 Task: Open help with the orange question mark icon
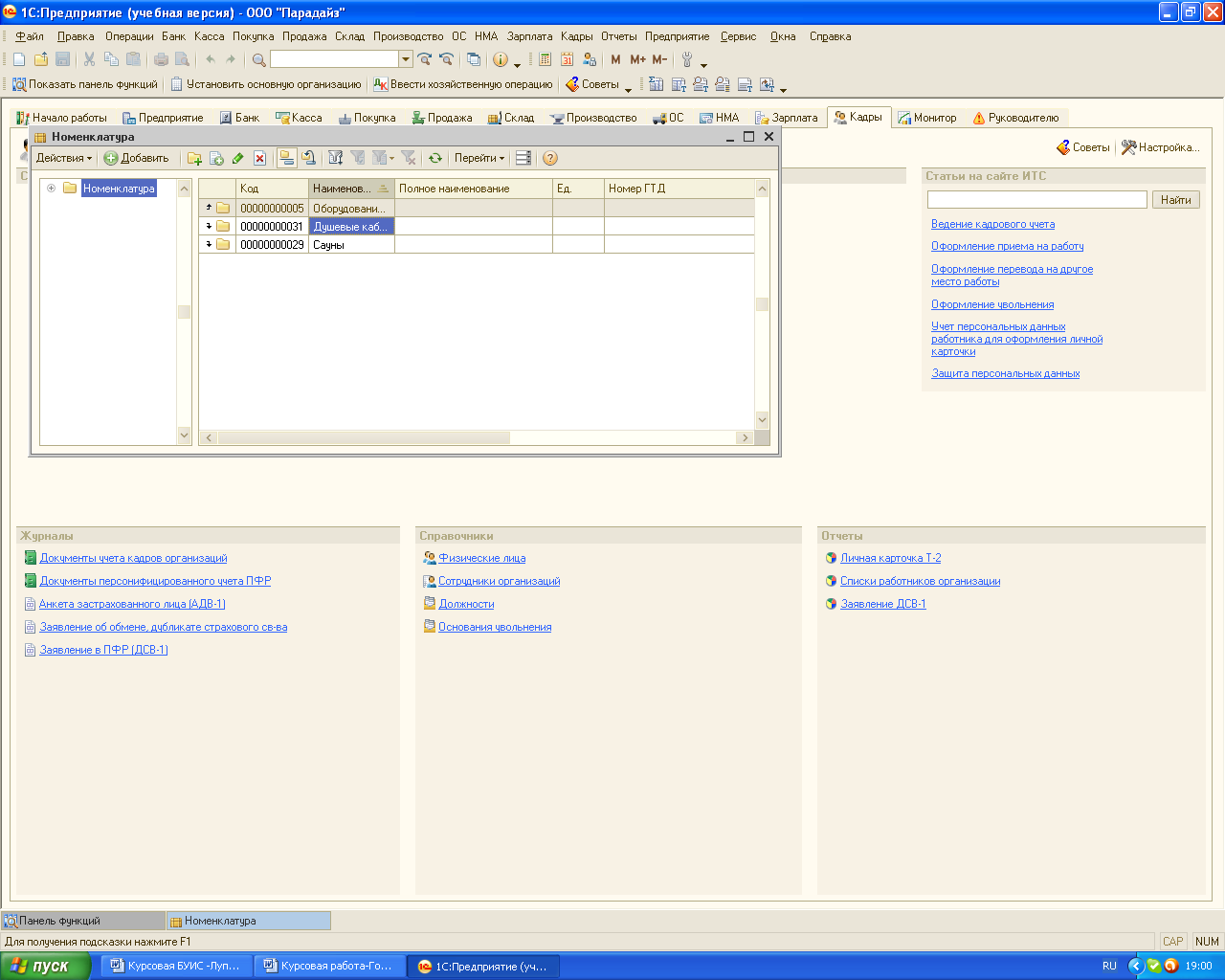click(x=549, y=158)
